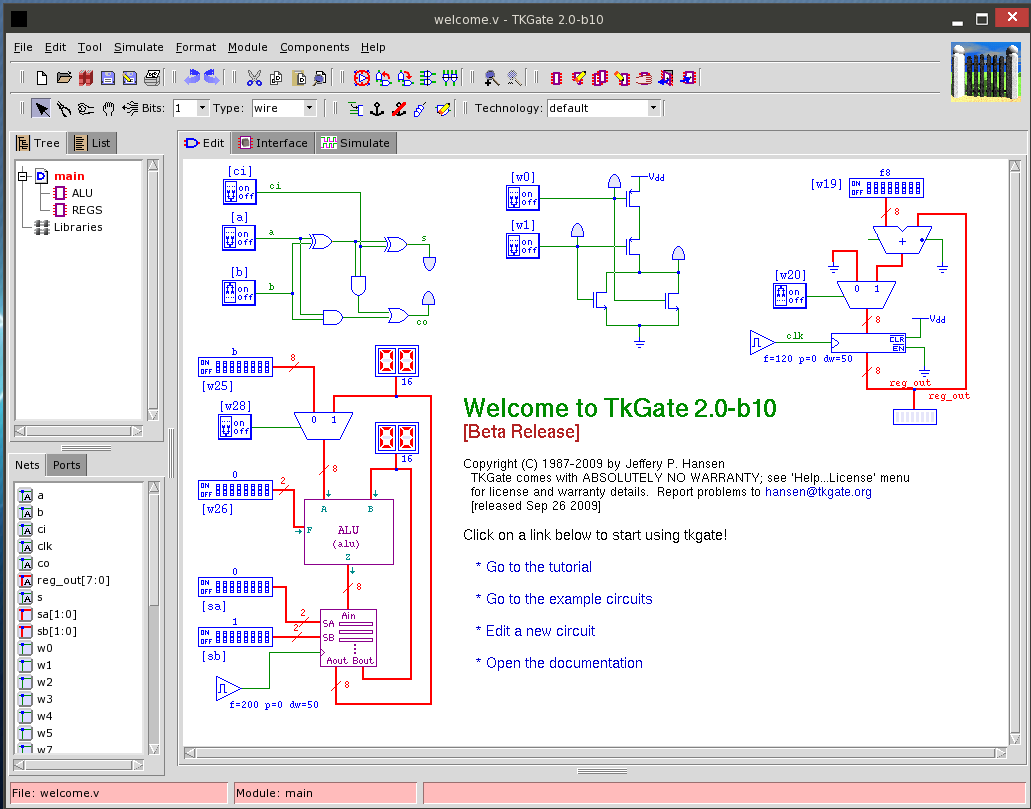Screen dimensions: 1031x809
Task: Select Libraries in the module tree
Action: click(78, 227)
